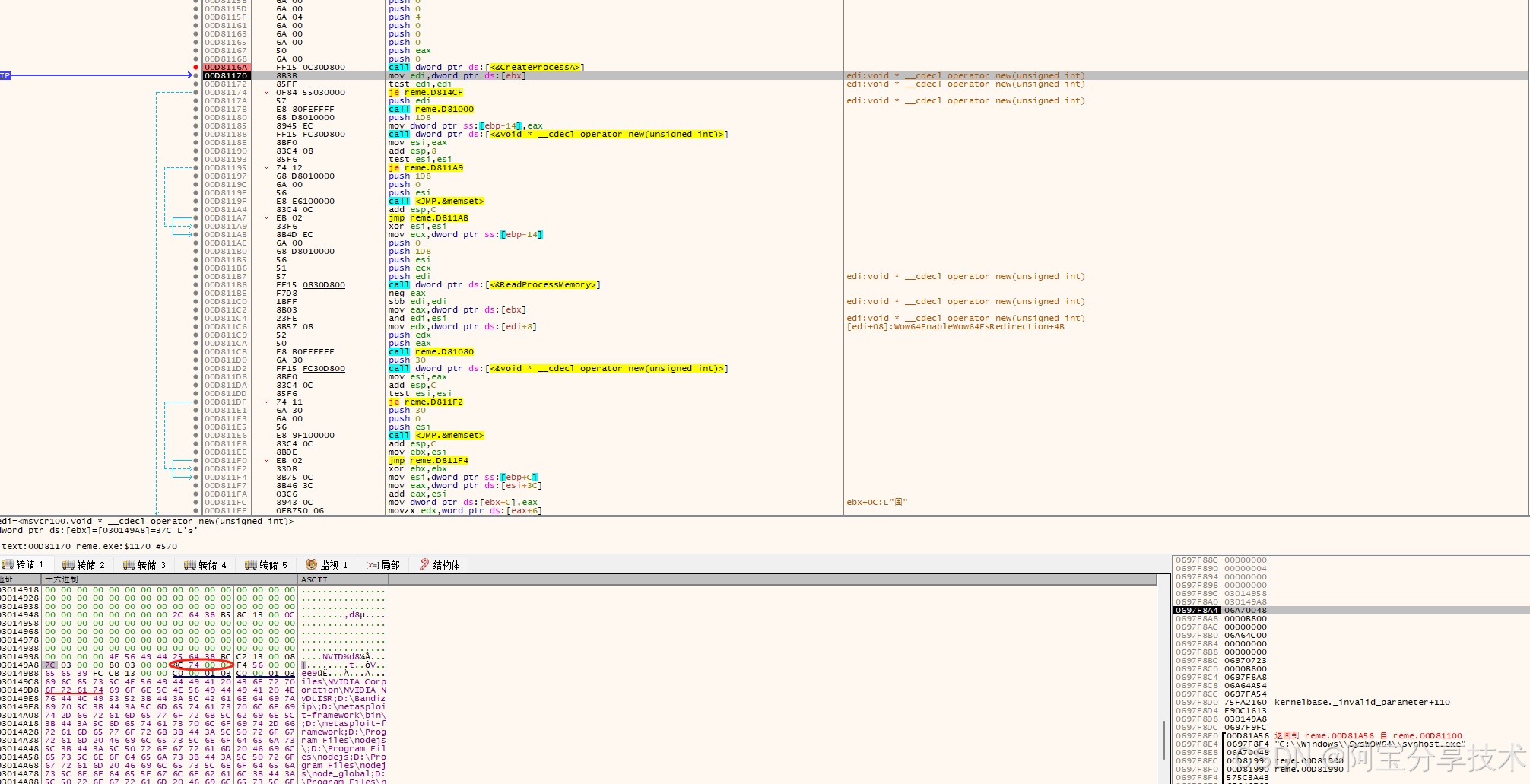Set breakpoint dot at address 00D8117B
The image size is (1530, 784).
(x=196, y=110)
